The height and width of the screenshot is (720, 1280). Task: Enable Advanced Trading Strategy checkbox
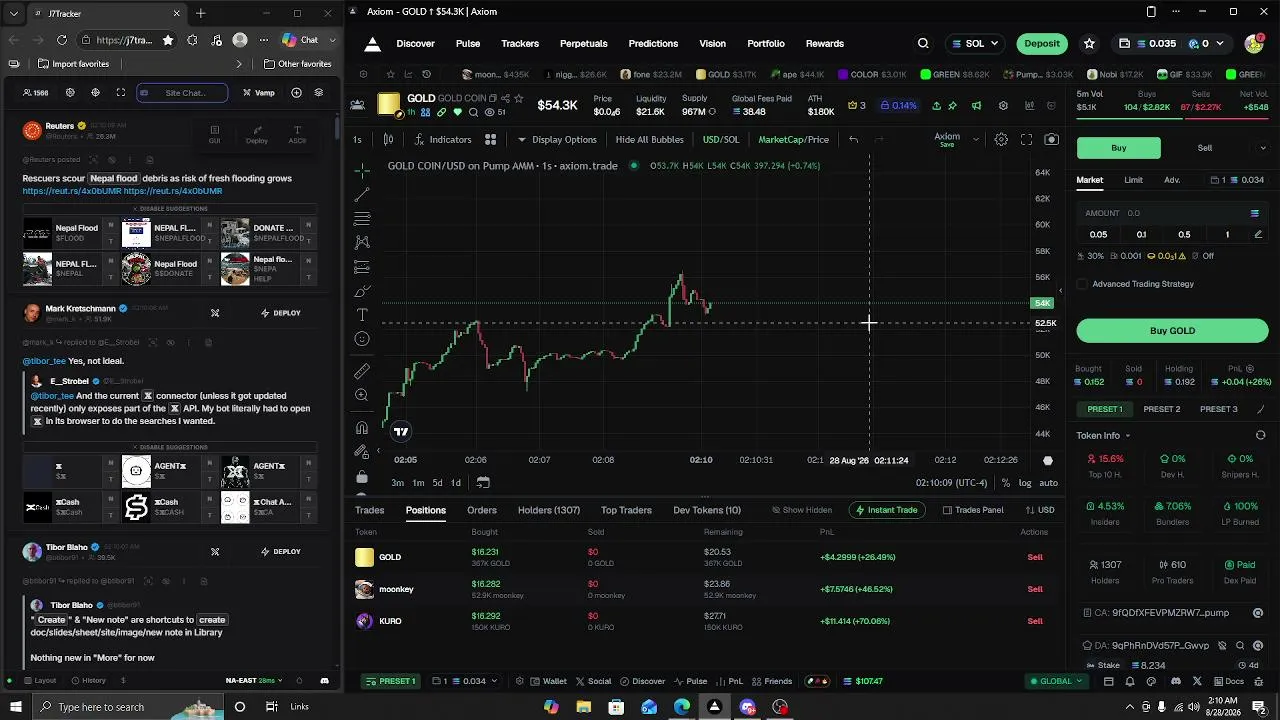[x=1082, y=284]
